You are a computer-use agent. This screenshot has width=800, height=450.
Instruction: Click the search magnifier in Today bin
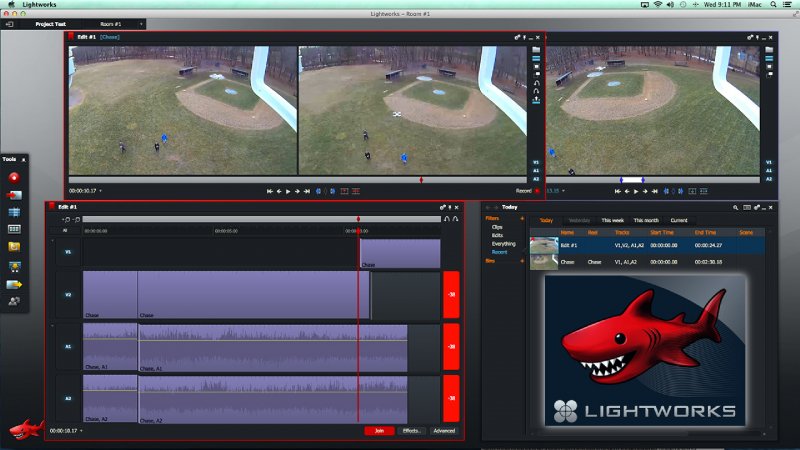tap(733, 207)
